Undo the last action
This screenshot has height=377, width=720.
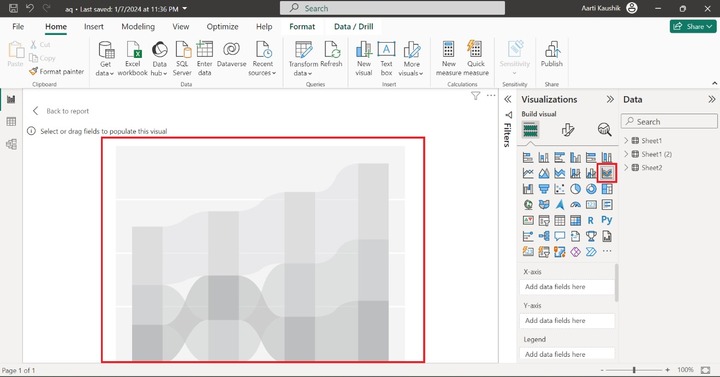(29, 8)
